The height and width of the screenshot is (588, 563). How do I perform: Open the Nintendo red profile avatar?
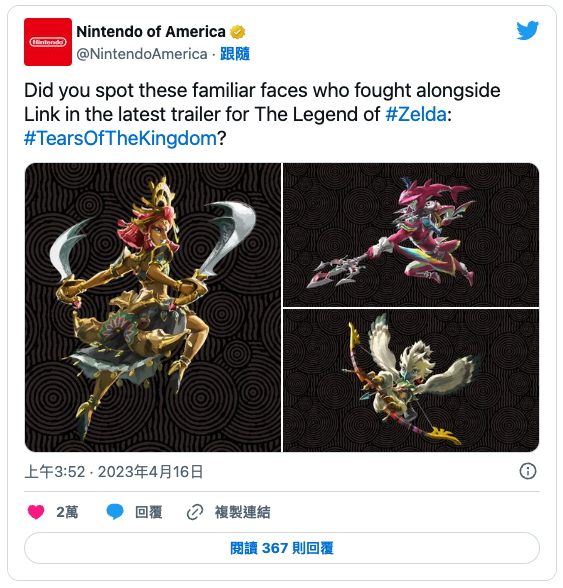click(x=48, y=42)
